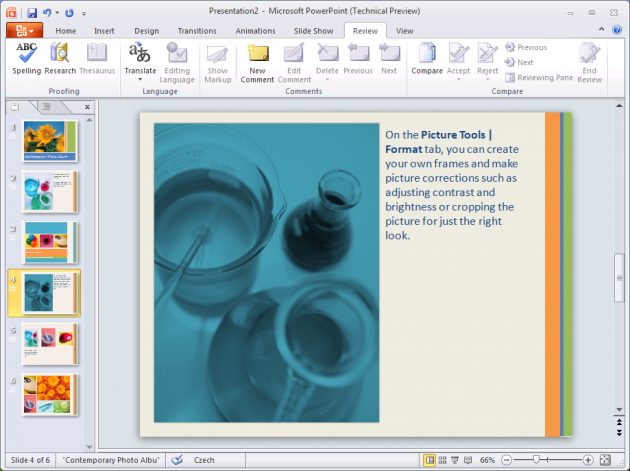Click the Delete comment icon
Image resolution: width=630 pixels, height=471 pixels.
(x=327, y=53)
